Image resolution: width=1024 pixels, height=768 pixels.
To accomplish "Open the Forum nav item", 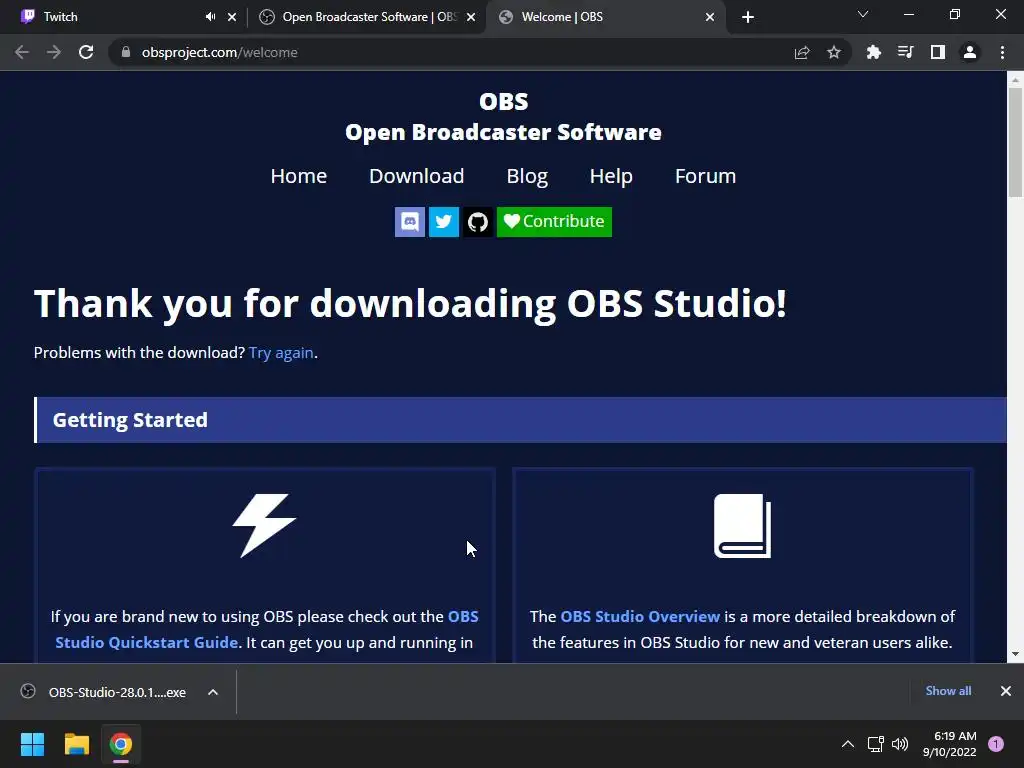I will (x=705, y=176).
